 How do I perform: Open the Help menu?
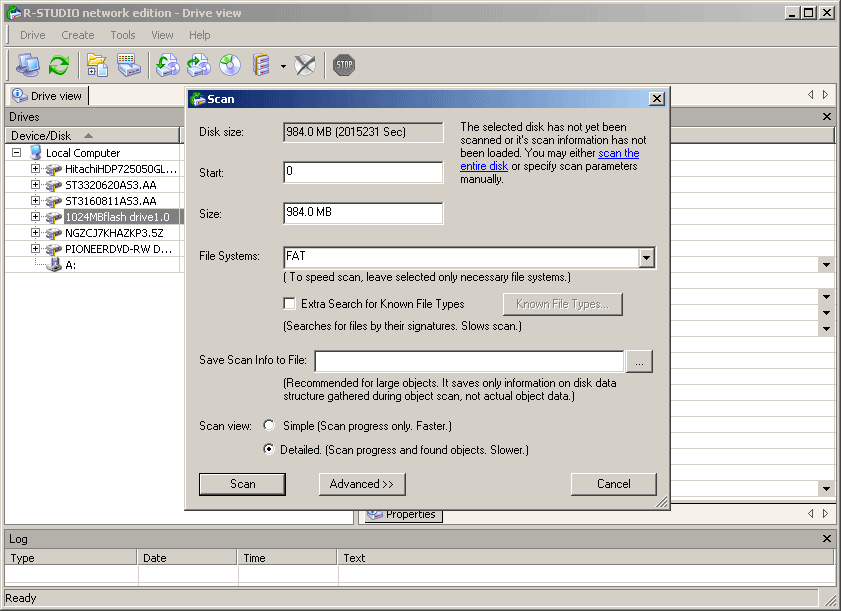coord(200,35)
